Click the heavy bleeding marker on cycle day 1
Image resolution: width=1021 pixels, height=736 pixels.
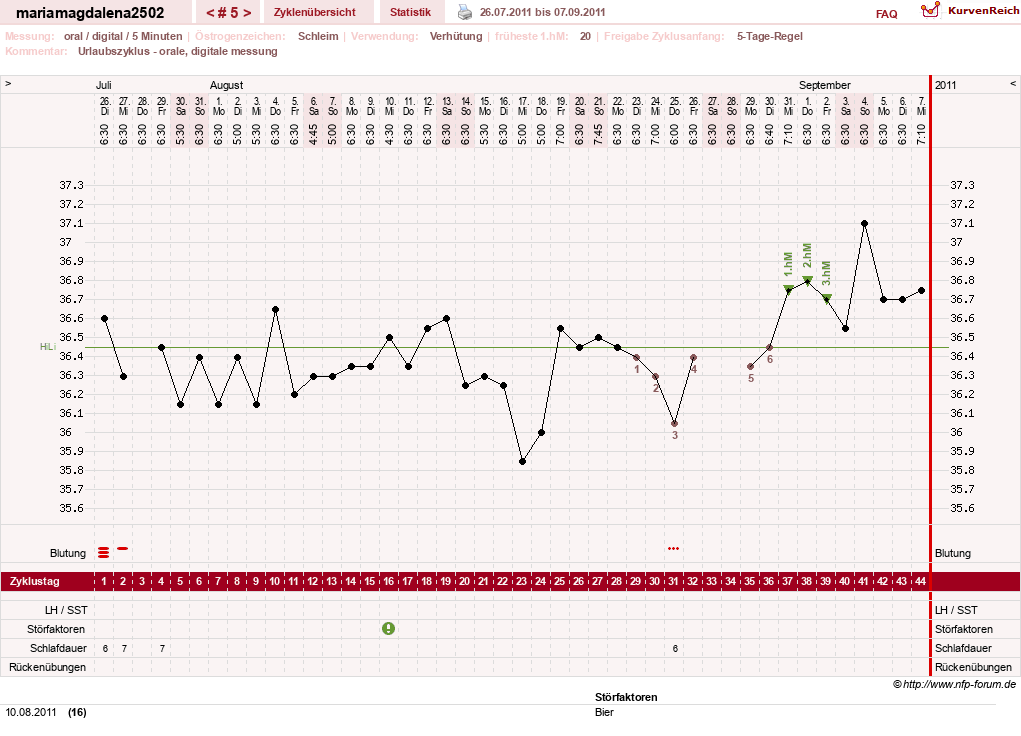(104, 552)
